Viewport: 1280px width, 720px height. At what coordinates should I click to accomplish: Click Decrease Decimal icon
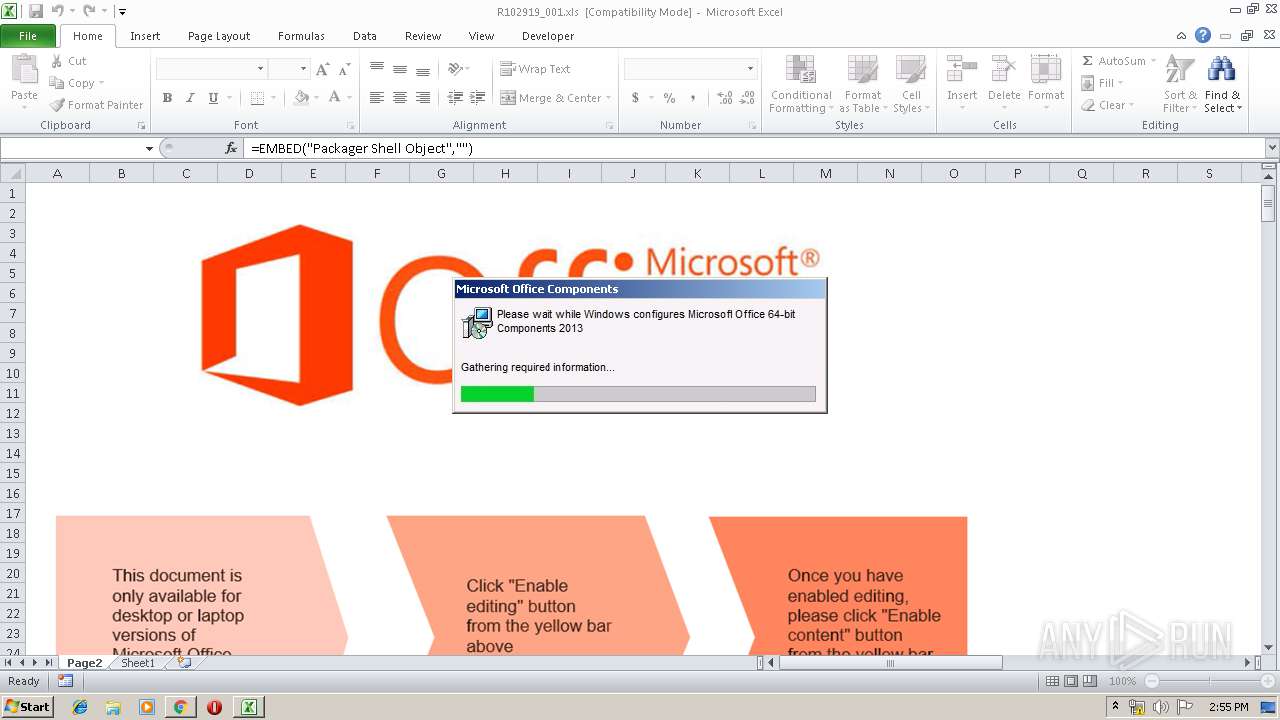point(747,98)
